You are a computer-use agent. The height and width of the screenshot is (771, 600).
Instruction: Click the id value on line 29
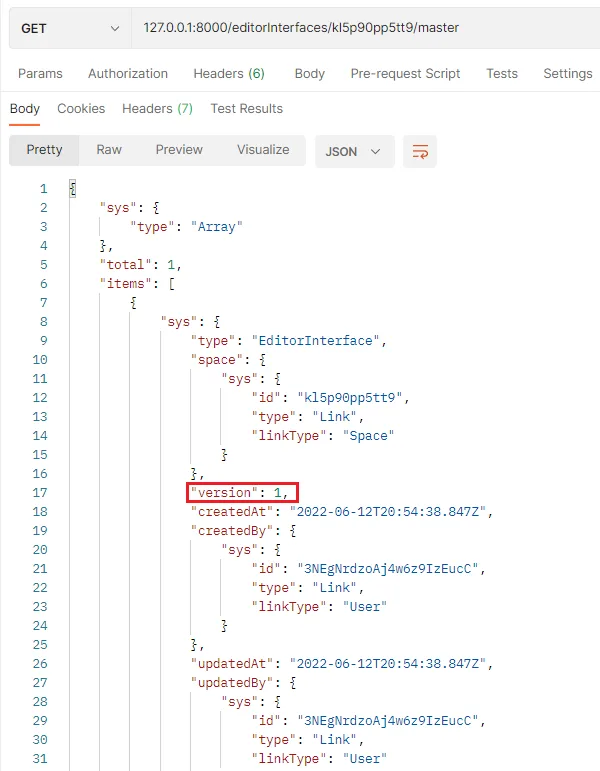388,721
